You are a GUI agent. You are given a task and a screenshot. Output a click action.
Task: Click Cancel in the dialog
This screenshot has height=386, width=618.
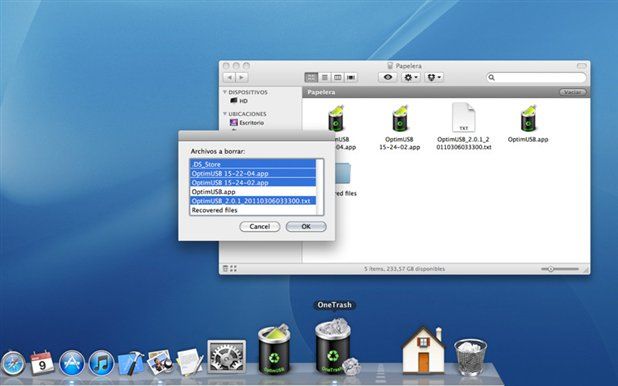260,227
